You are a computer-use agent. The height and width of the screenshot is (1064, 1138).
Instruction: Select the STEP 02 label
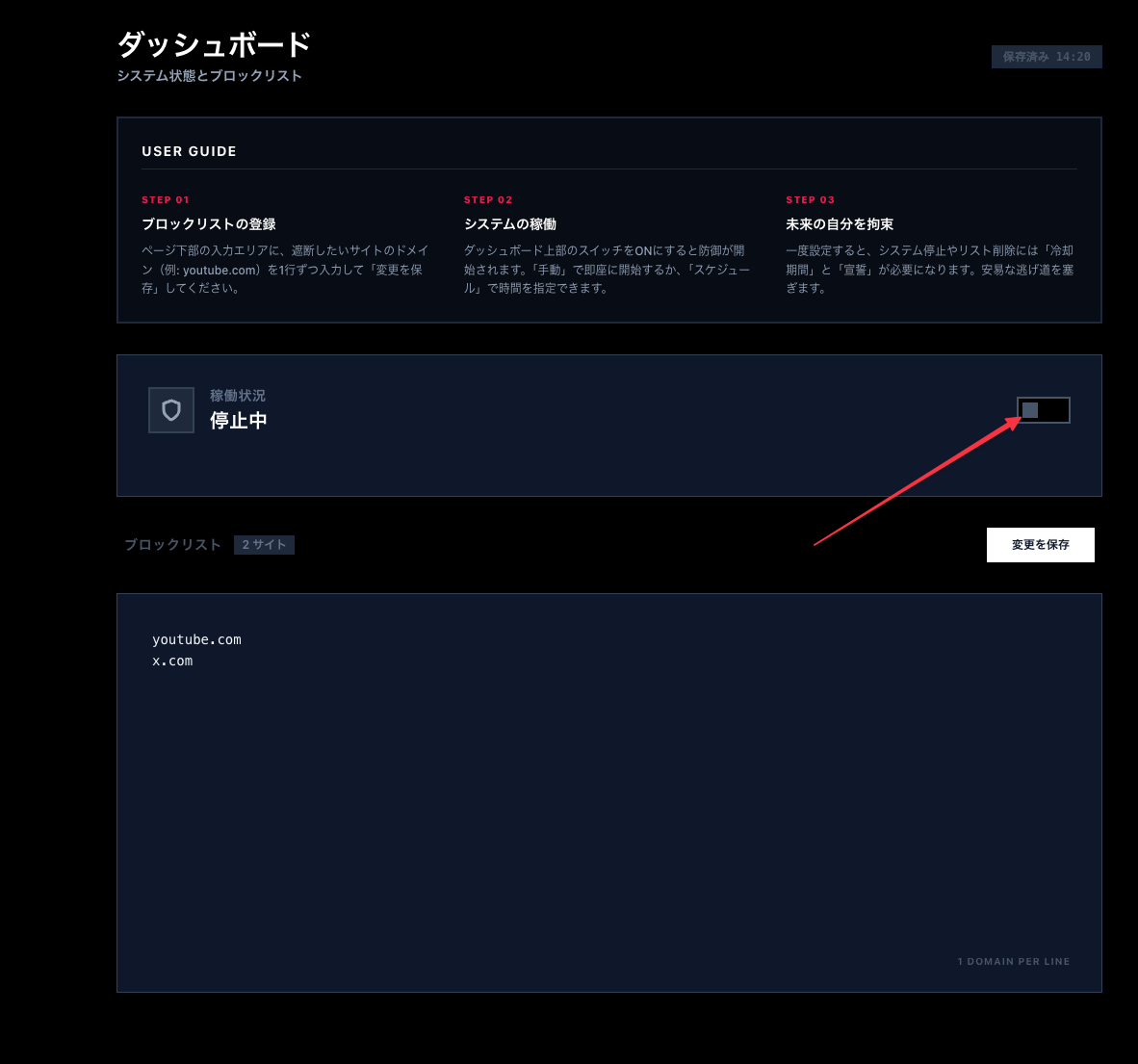click(x=487, y=199)
